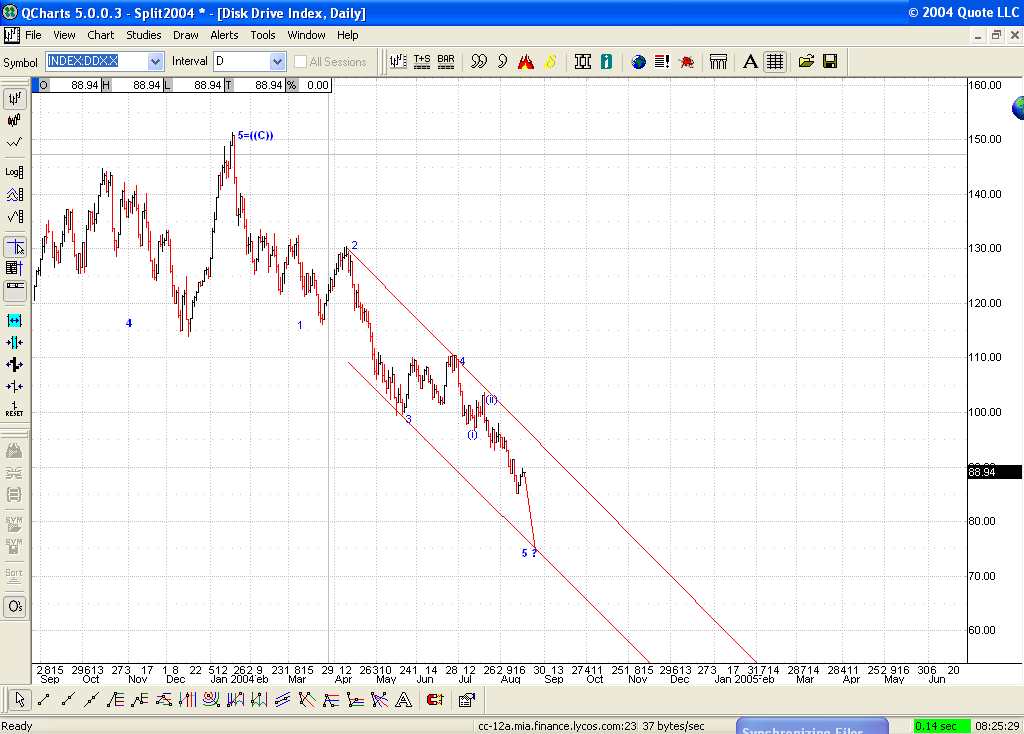Open the Studies menu
This screenshot has height=734, width=1024.
click(144, 35)
